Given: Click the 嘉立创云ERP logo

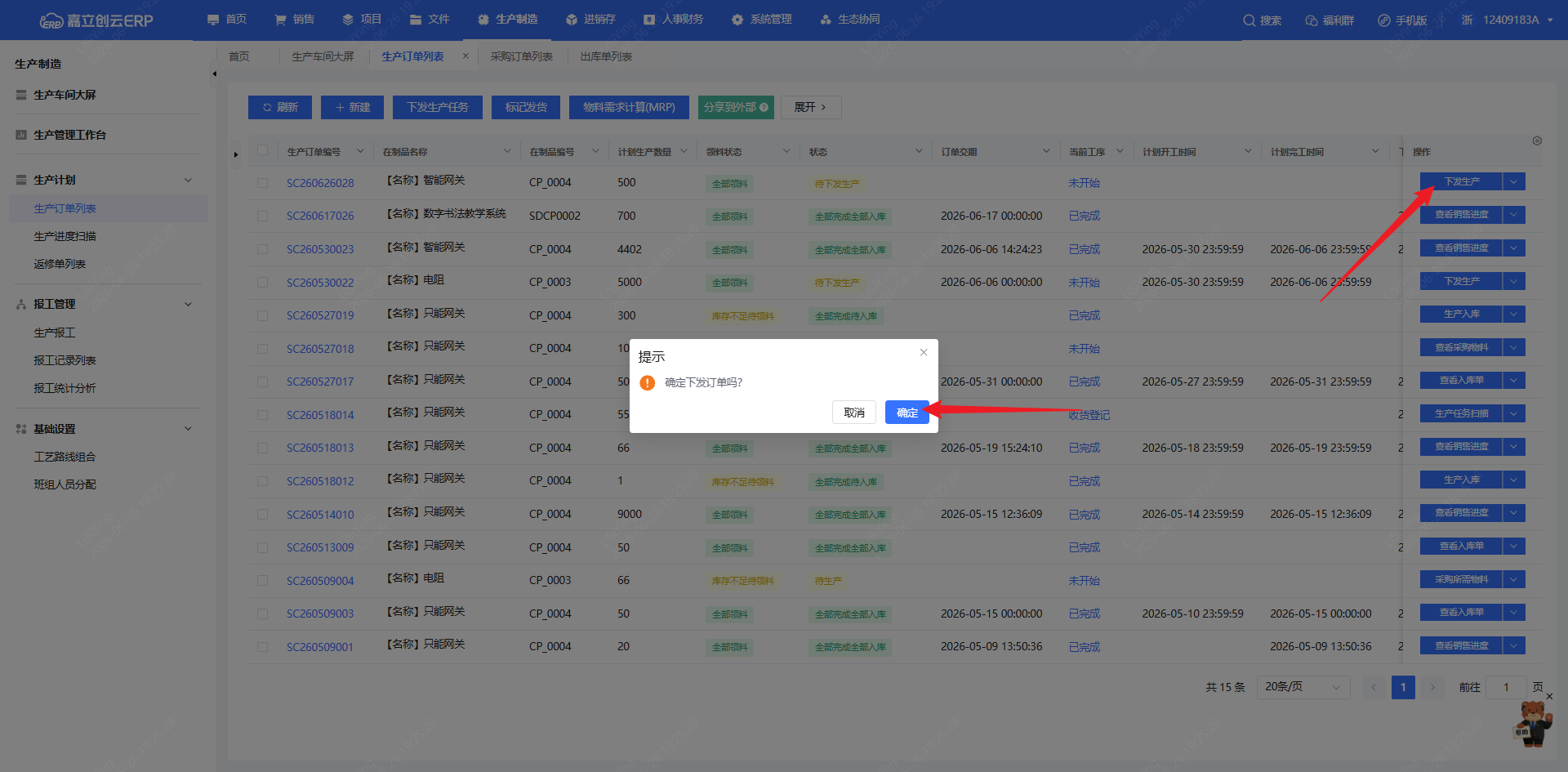Looking at the screenshot, I should click(96, 20).
